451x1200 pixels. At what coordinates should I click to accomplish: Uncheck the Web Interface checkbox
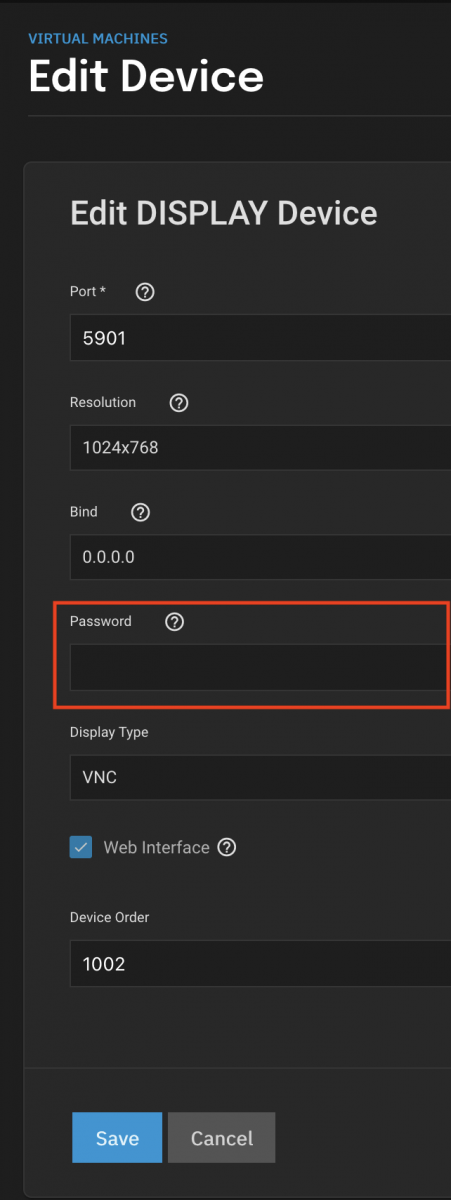tap(81, 847)
